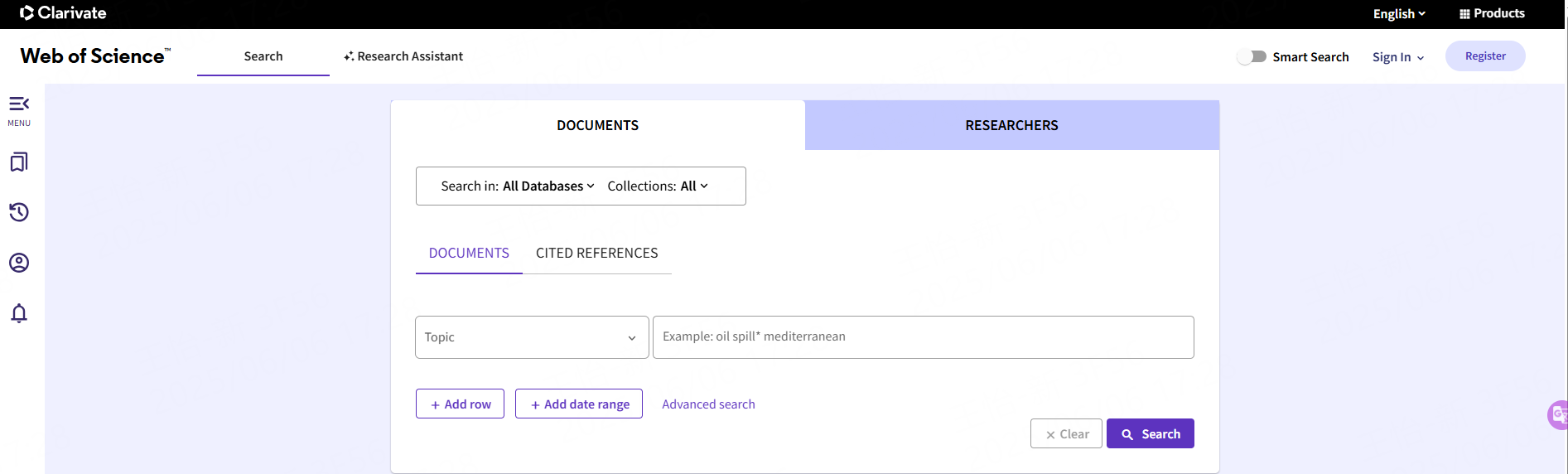Screen dimensions: 1568x474
Task: Switch to the CITED REFERENCES sub-tab
Action: pos(597,253)
